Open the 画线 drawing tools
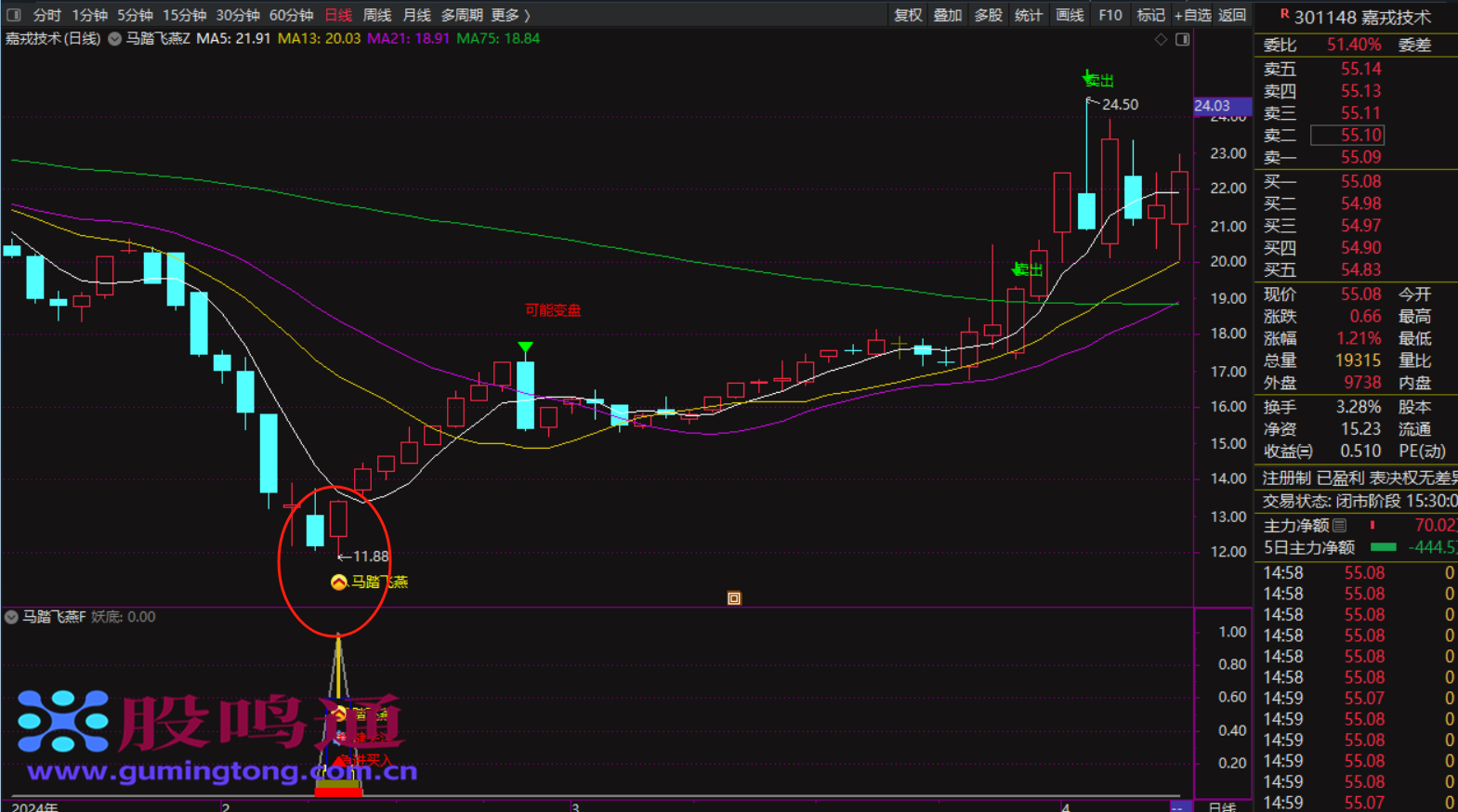Screen dimensions: 1458x812 click(x=1070, y=15)
